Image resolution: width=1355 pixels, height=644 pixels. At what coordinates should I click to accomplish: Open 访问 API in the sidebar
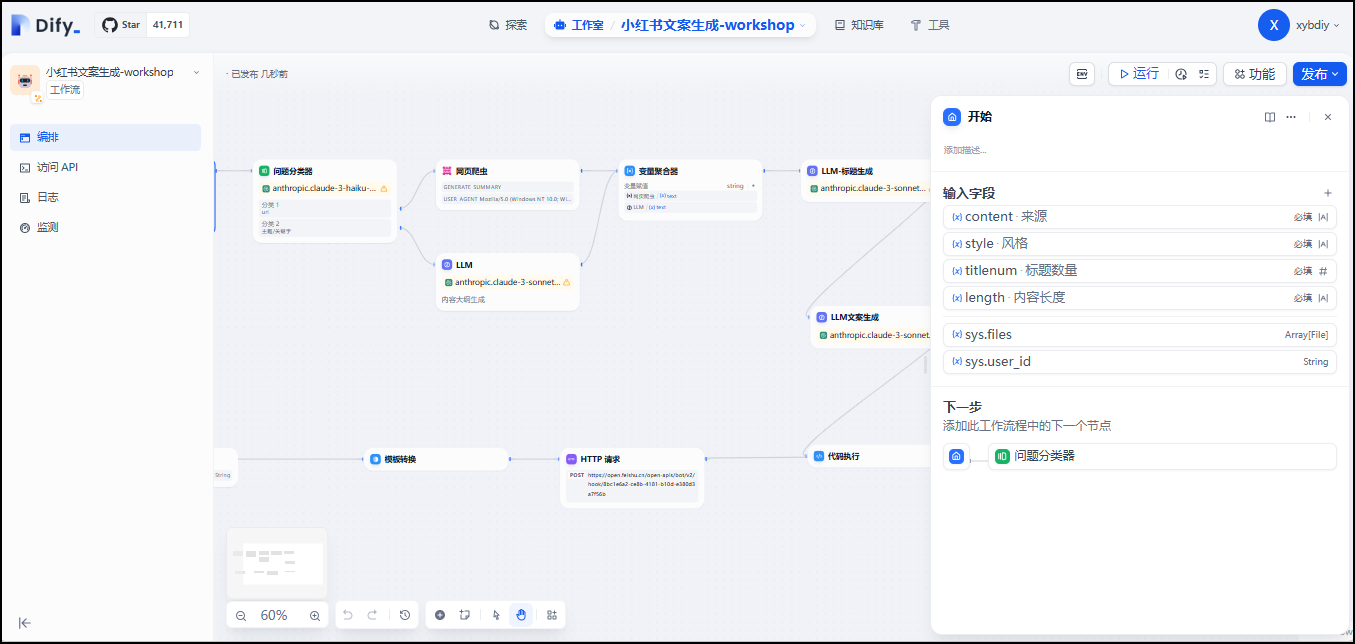[105, 167]
